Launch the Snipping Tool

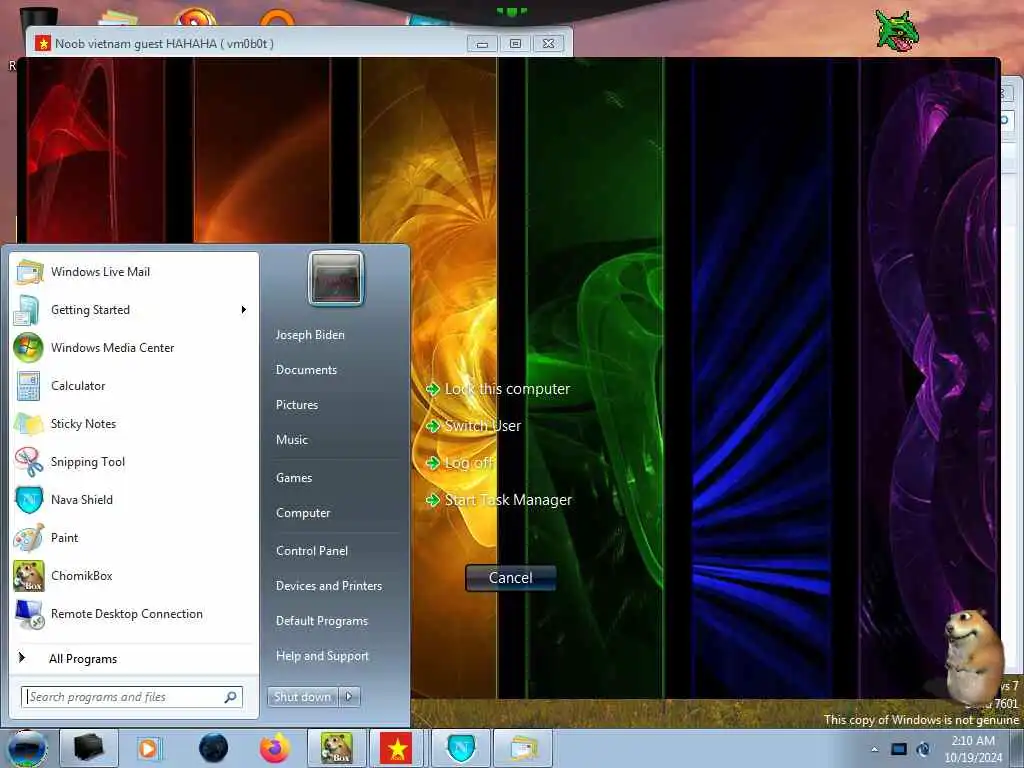point(134,462)
